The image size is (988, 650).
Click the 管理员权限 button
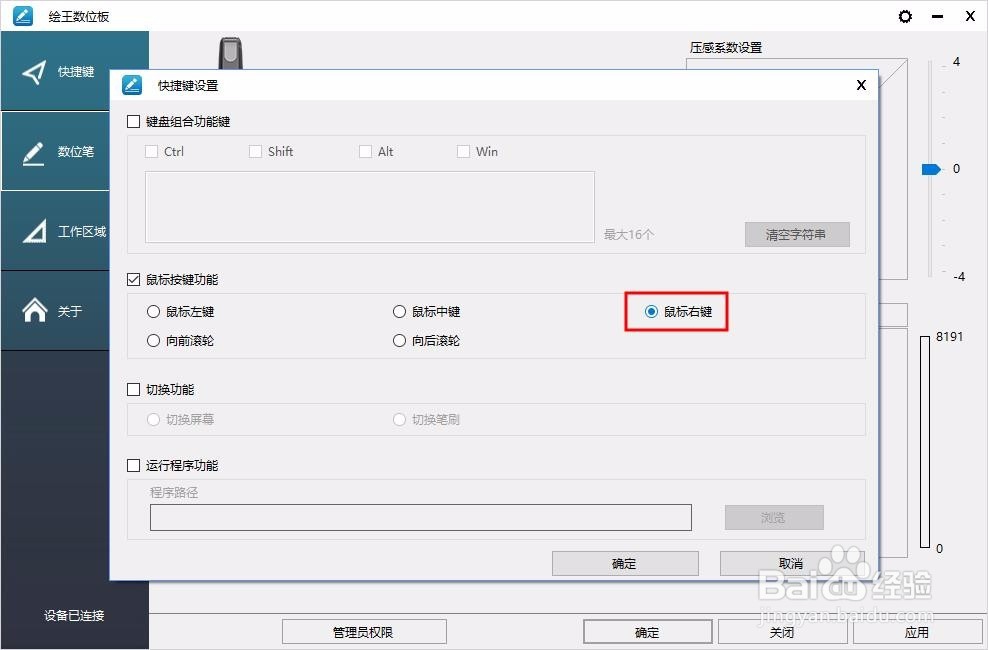[x=364, y=631]
